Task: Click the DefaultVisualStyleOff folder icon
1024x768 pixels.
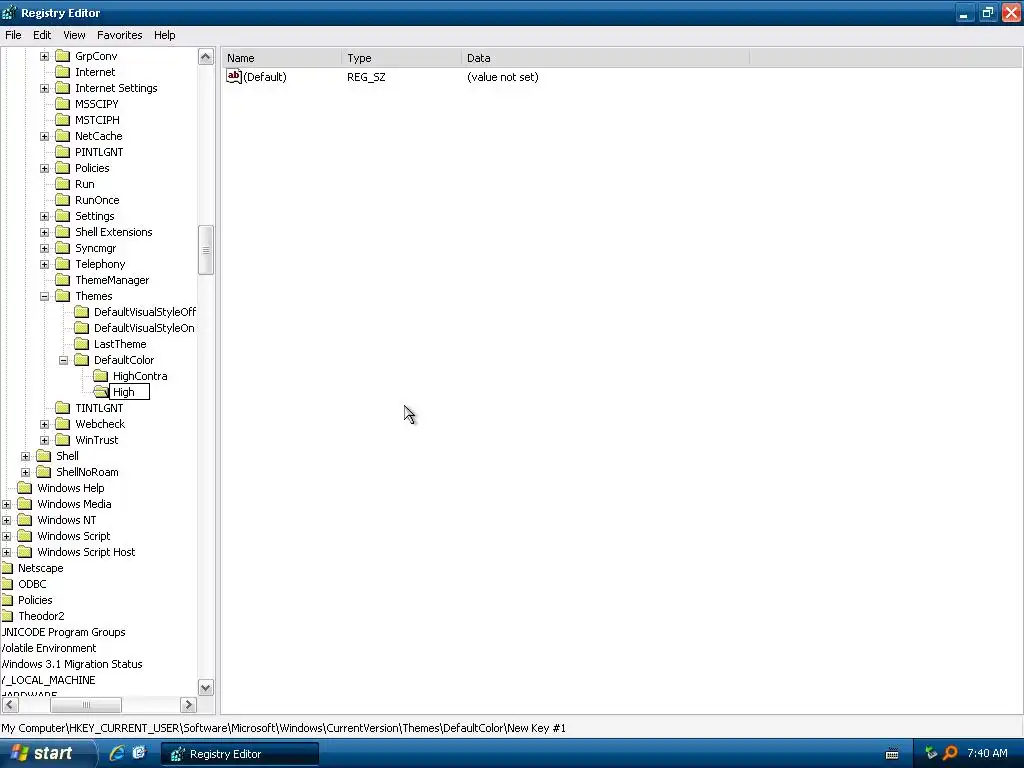Action: pos(82,312)
